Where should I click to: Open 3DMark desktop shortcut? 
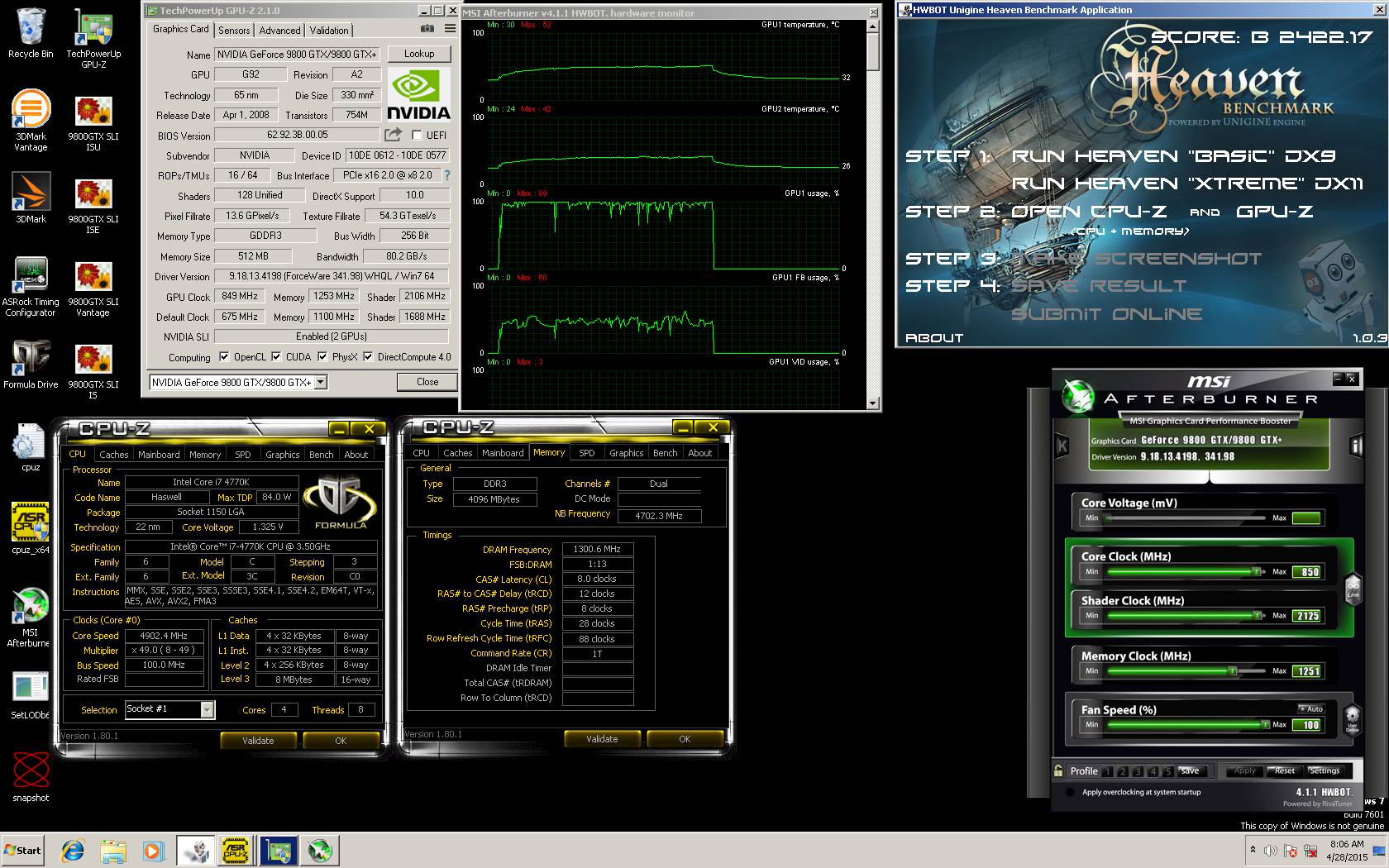(x=31, y=198)
